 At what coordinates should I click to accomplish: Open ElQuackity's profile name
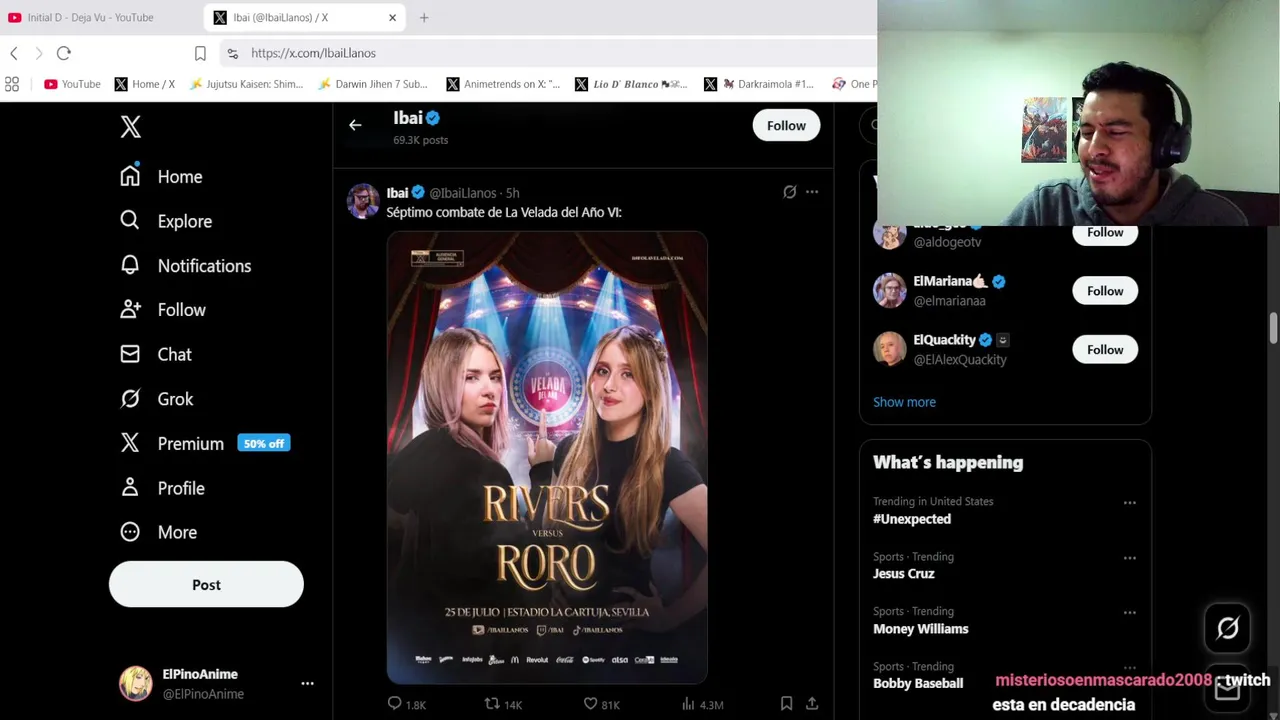pyautogui.click(x=944, y=340)
